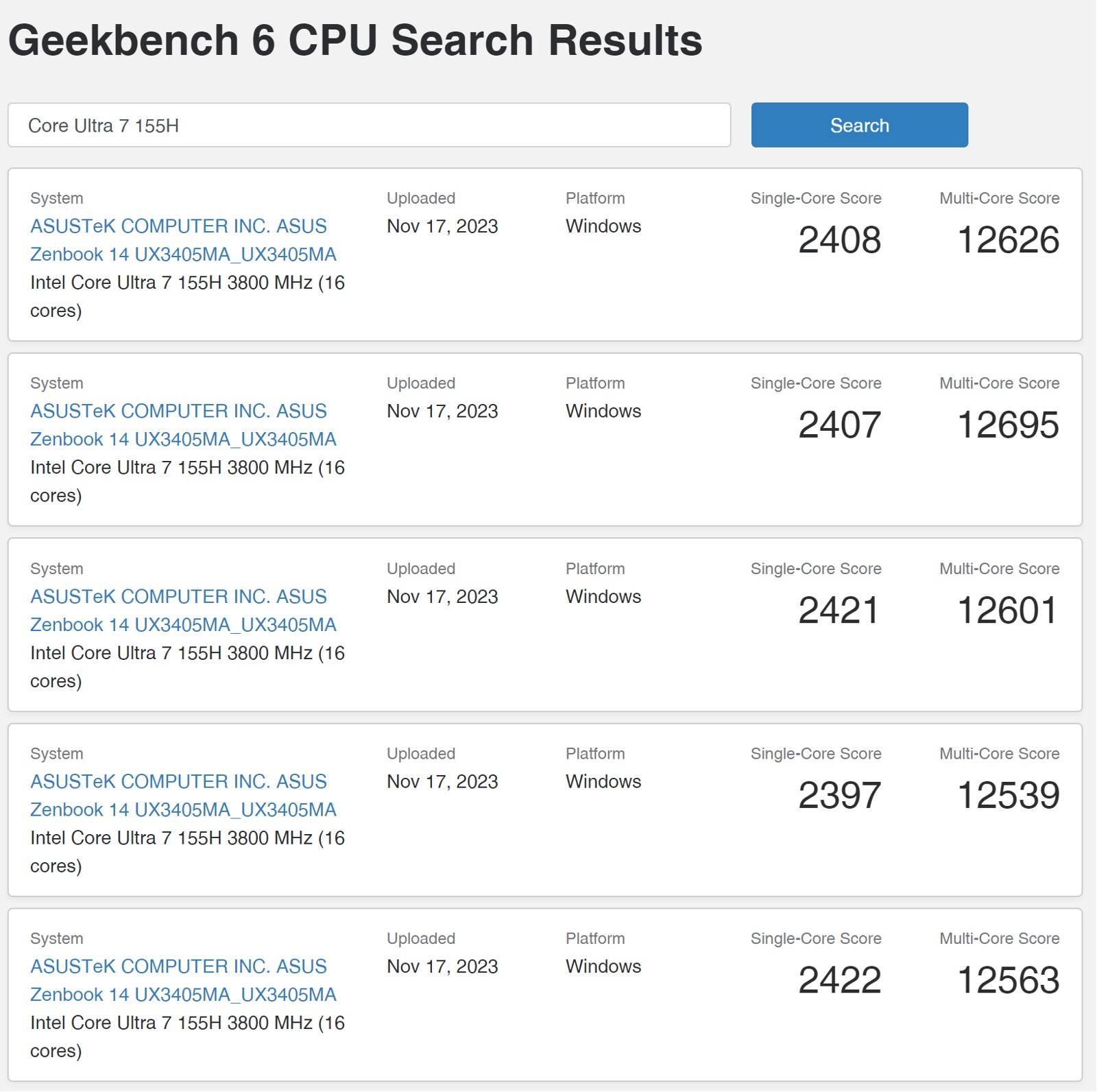Viewport: 1097px width, 1092px height.
Task: Click the 12695 multi-core score
Action: (1008, 425)
